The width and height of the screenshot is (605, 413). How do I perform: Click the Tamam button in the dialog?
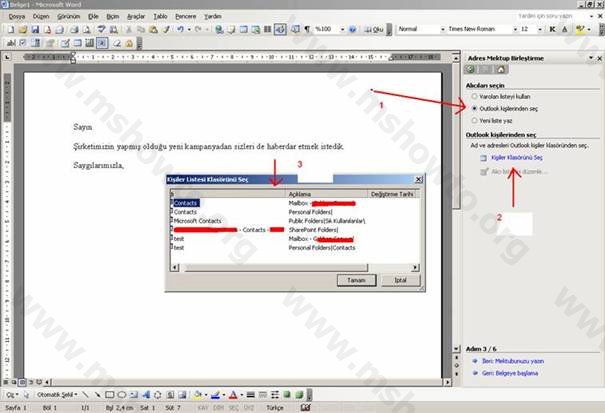(356, 280)
